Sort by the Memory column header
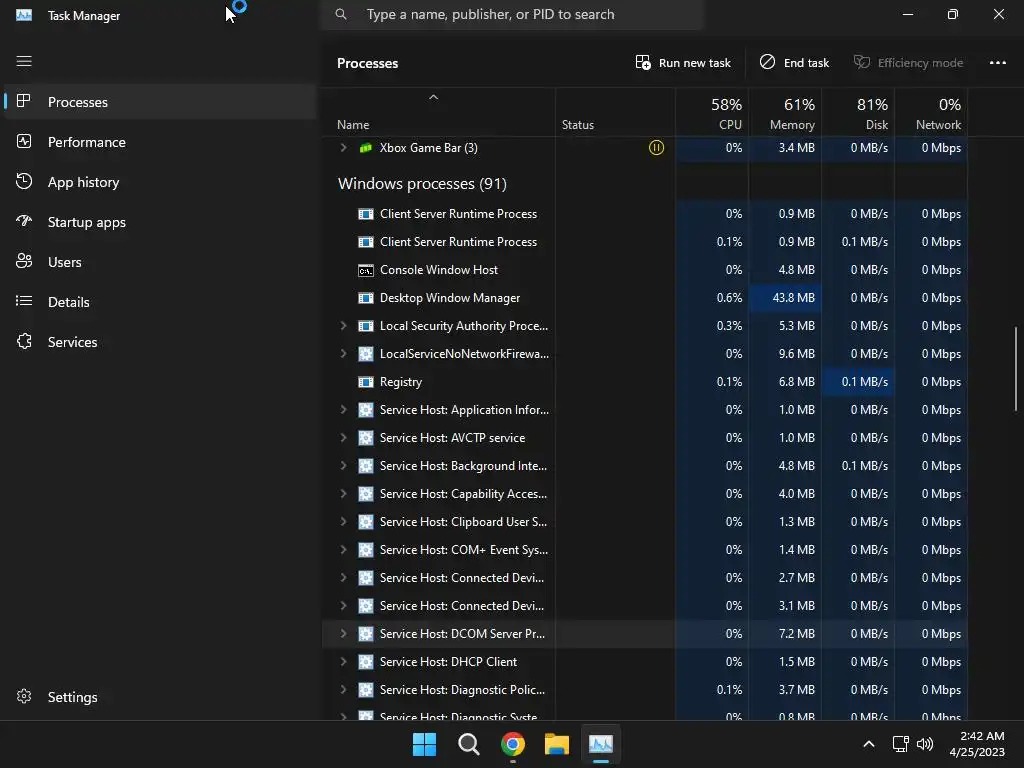This screenshot has width=1024, height=768. tap(785, 113)
